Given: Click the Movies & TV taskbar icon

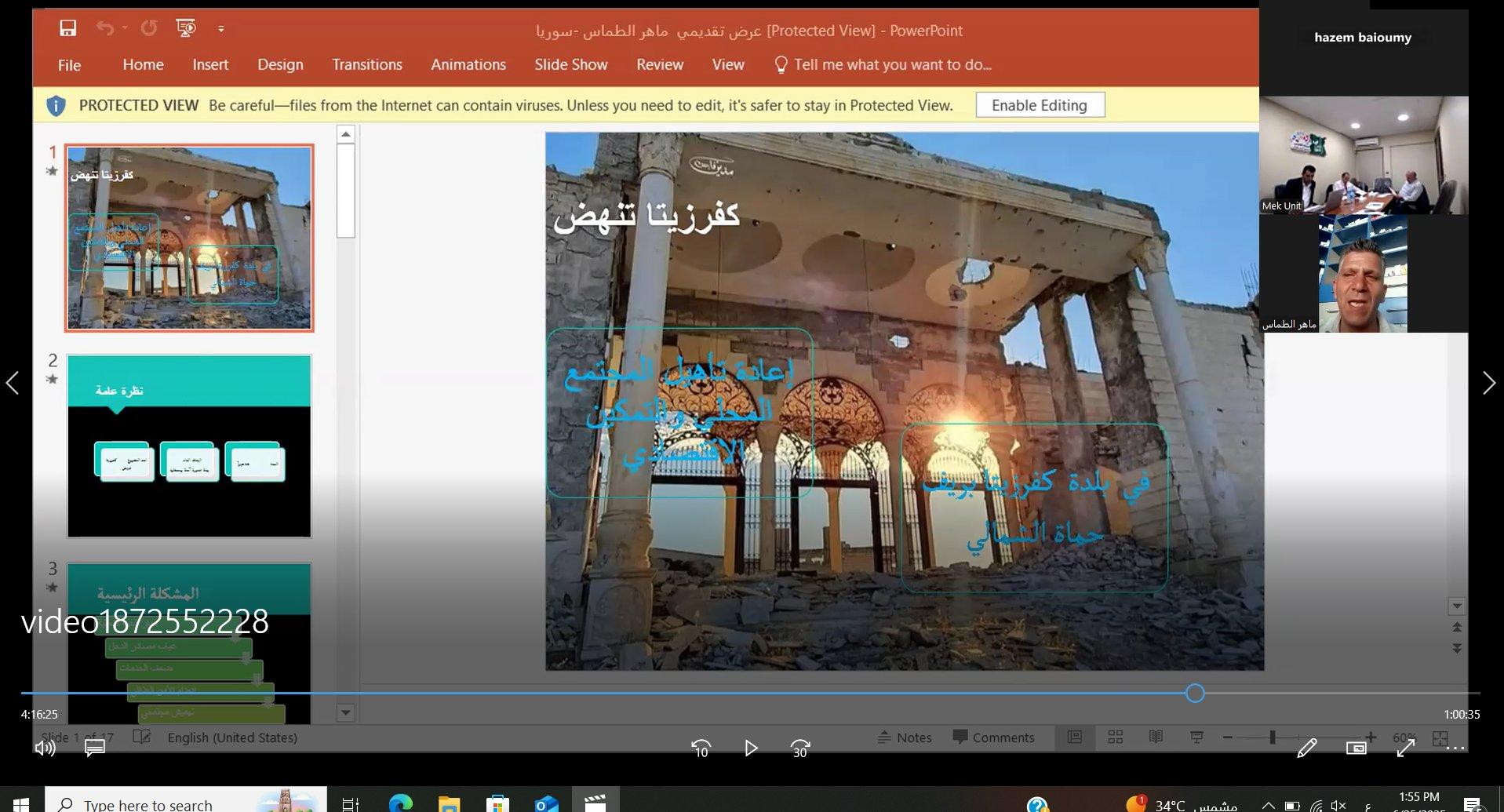Looking at the screenshot, I should click(595, 803).
